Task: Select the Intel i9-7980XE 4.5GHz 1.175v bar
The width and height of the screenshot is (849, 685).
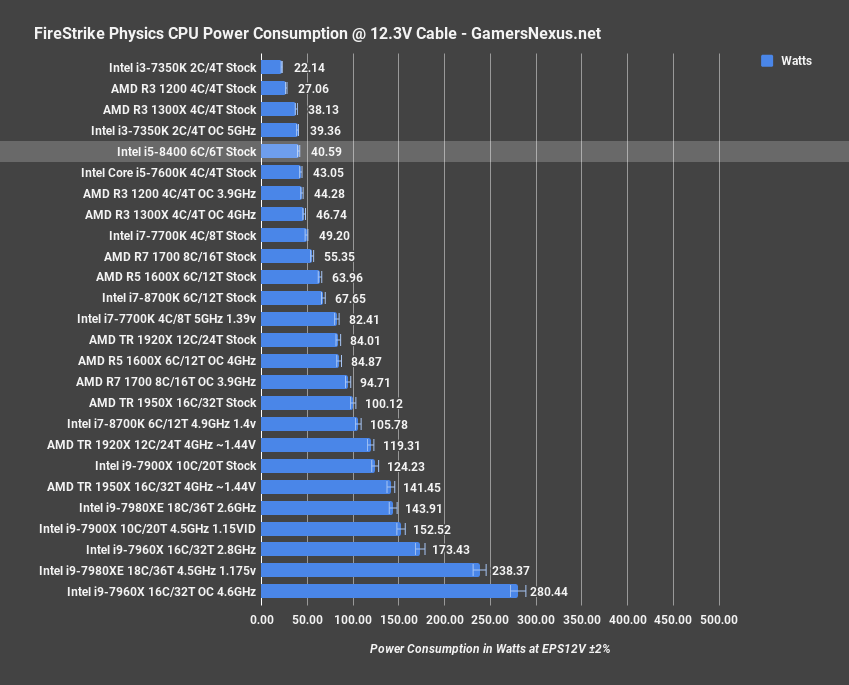Action: tap(369, 570)
